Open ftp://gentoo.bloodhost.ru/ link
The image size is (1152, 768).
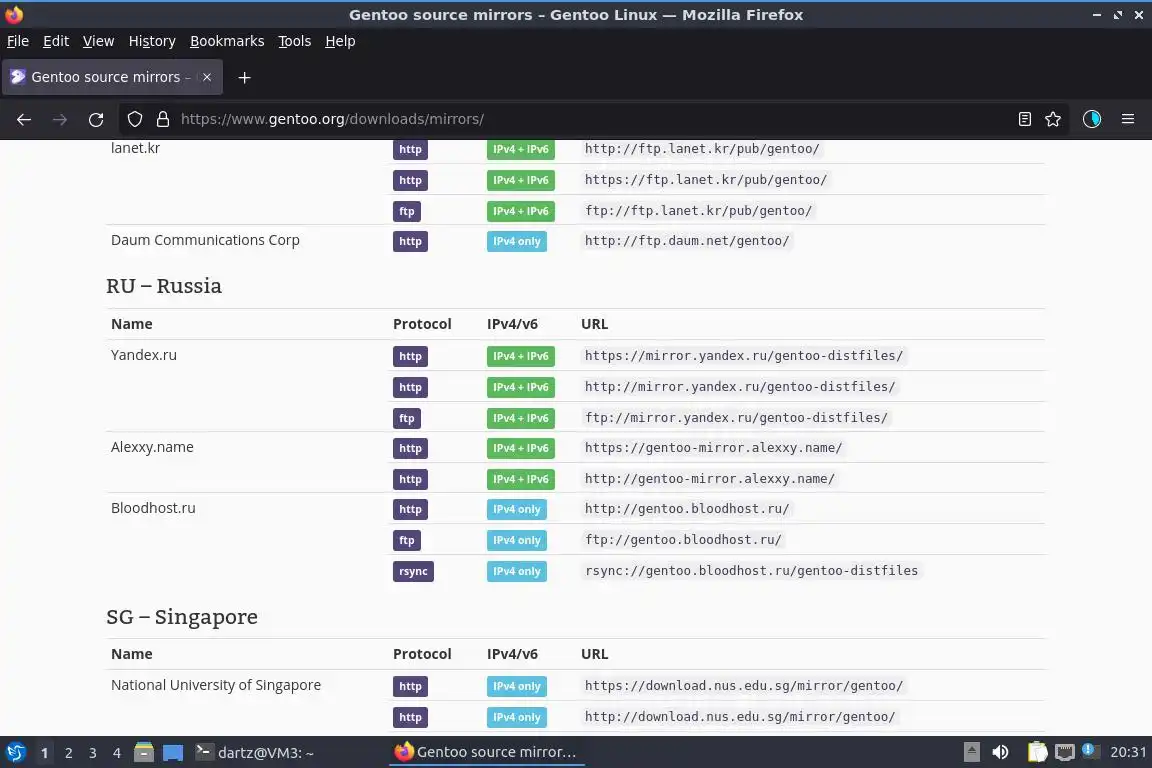[683, 539]
